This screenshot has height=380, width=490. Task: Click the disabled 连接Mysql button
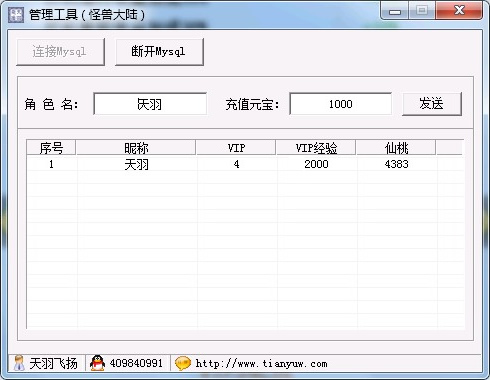(x=60, y=52)
